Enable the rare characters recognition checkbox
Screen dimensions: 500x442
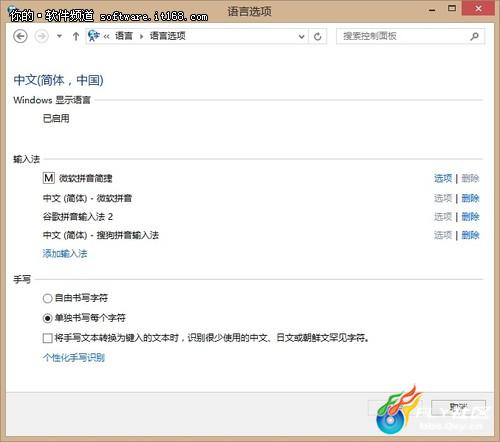coord(47,338)
